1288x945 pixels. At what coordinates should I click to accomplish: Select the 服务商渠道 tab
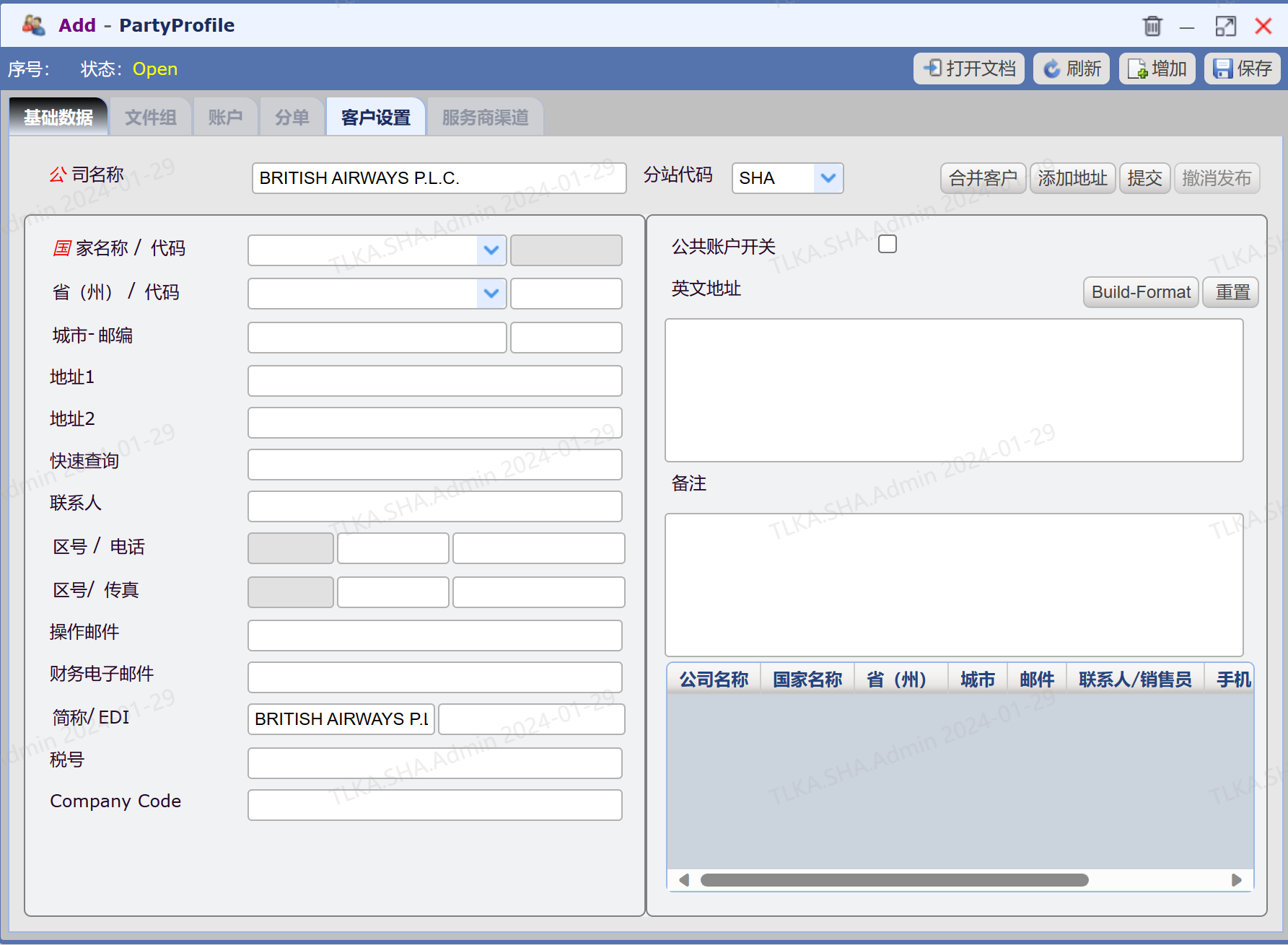tap(485, 117)
